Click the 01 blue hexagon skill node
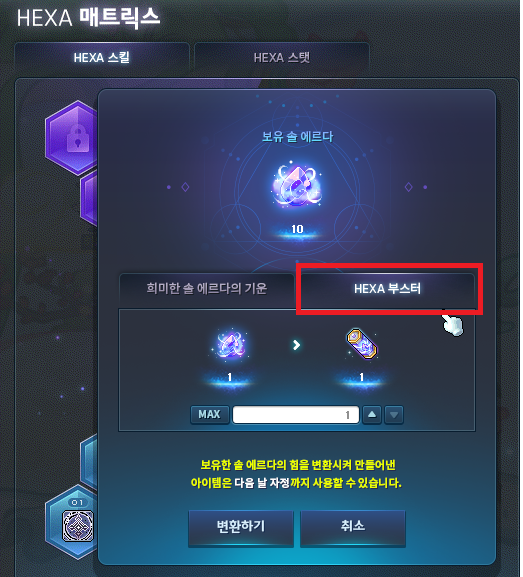The width and height of the screenshot is (523, 577). click(x=71, y=522)
